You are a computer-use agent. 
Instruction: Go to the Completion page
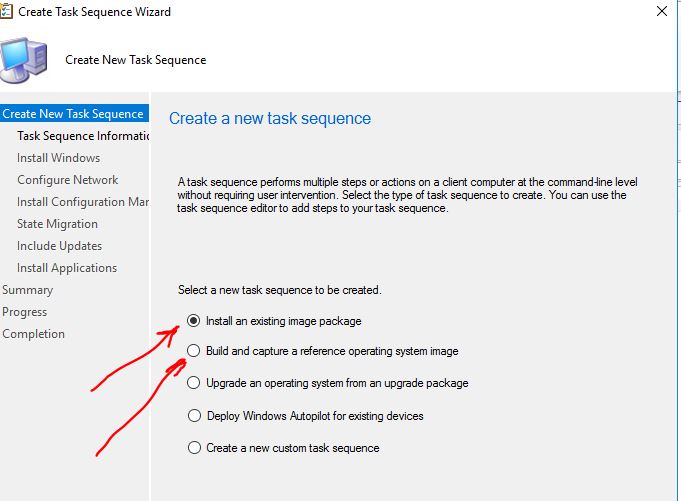33,334
